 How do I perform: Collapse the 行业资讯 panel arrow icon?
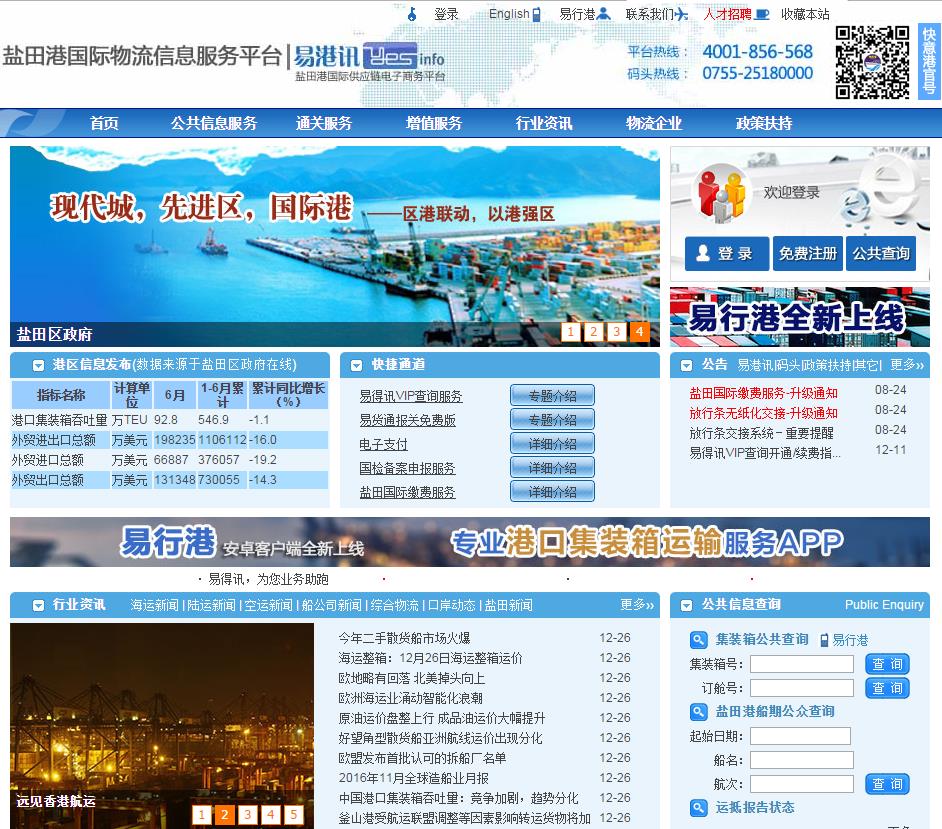pos(38,606)
